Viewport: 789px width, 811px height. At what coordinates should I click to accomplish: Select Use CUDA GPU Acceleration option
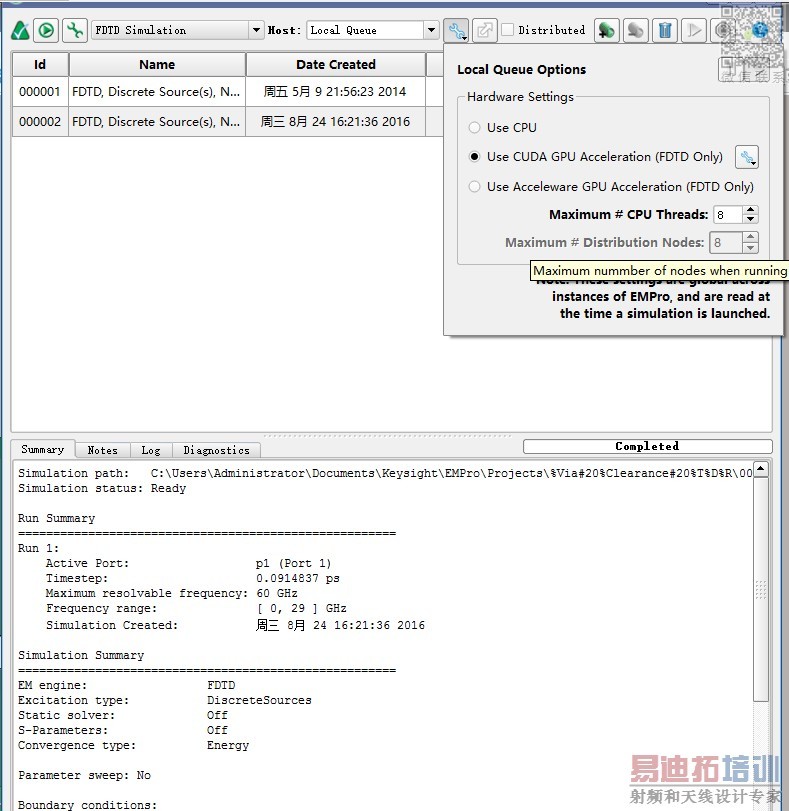[474, 157]
